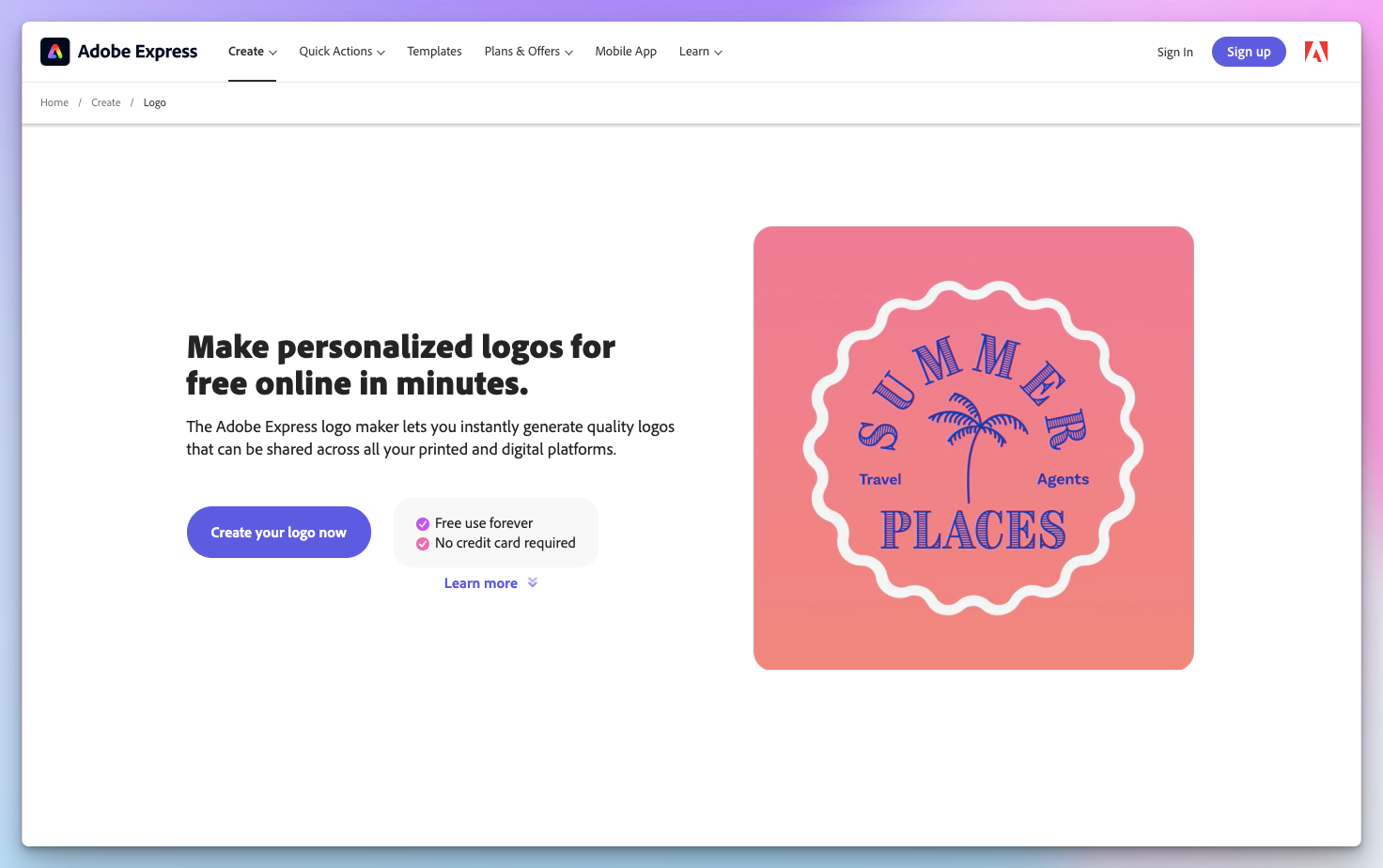Follow the Learn more link
Image resolution: width=1383 pixels, height=868 pixels.
coord(481,583)
